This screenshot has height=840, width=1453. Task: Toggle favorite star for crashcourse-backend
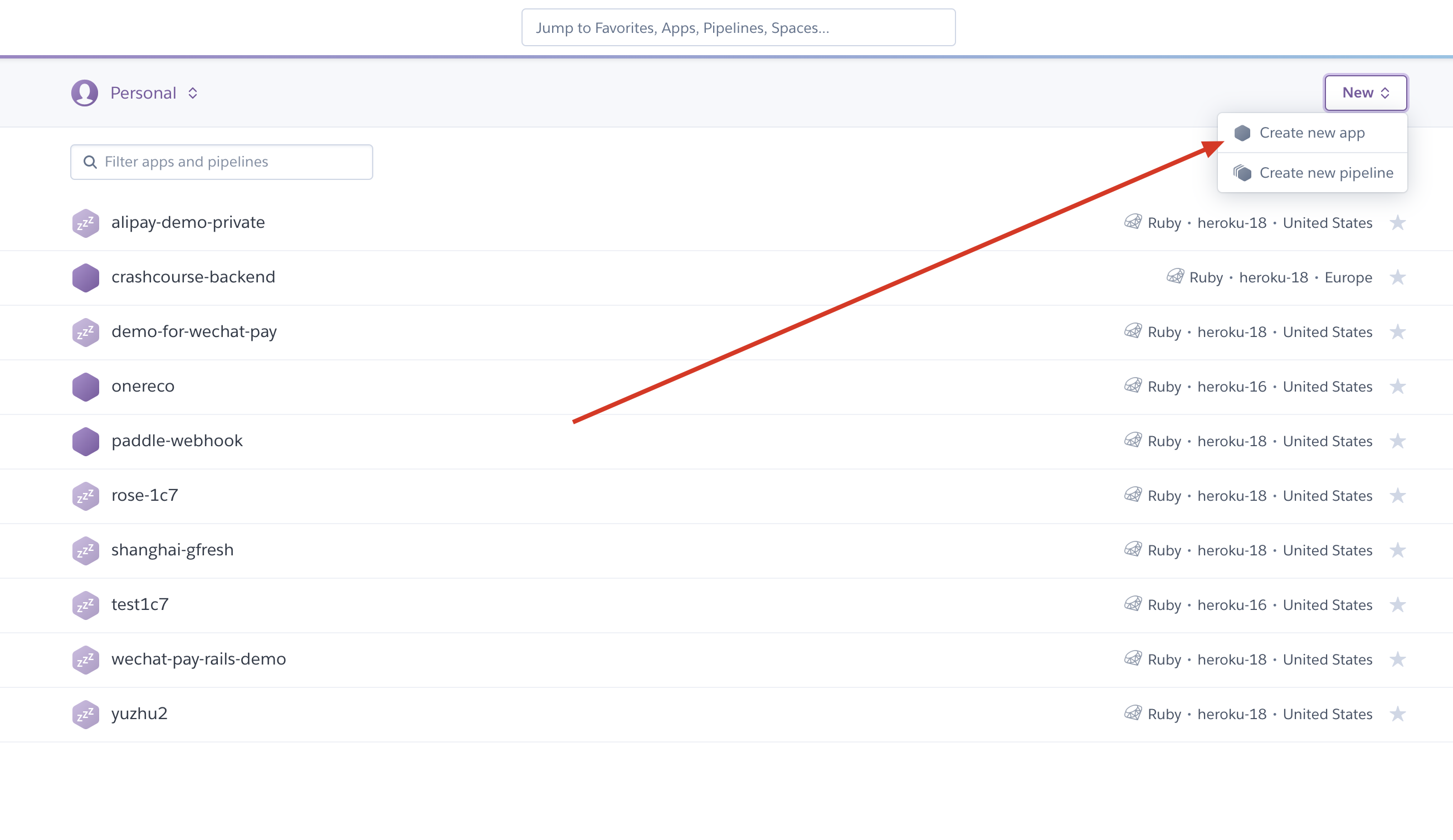click(1397, 278)
